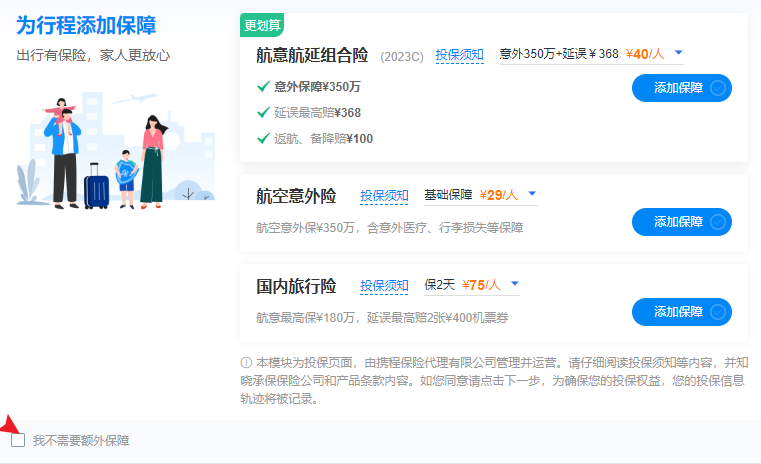Expand the 保2天 ¥75/人 dropdown

click(515, 285)
